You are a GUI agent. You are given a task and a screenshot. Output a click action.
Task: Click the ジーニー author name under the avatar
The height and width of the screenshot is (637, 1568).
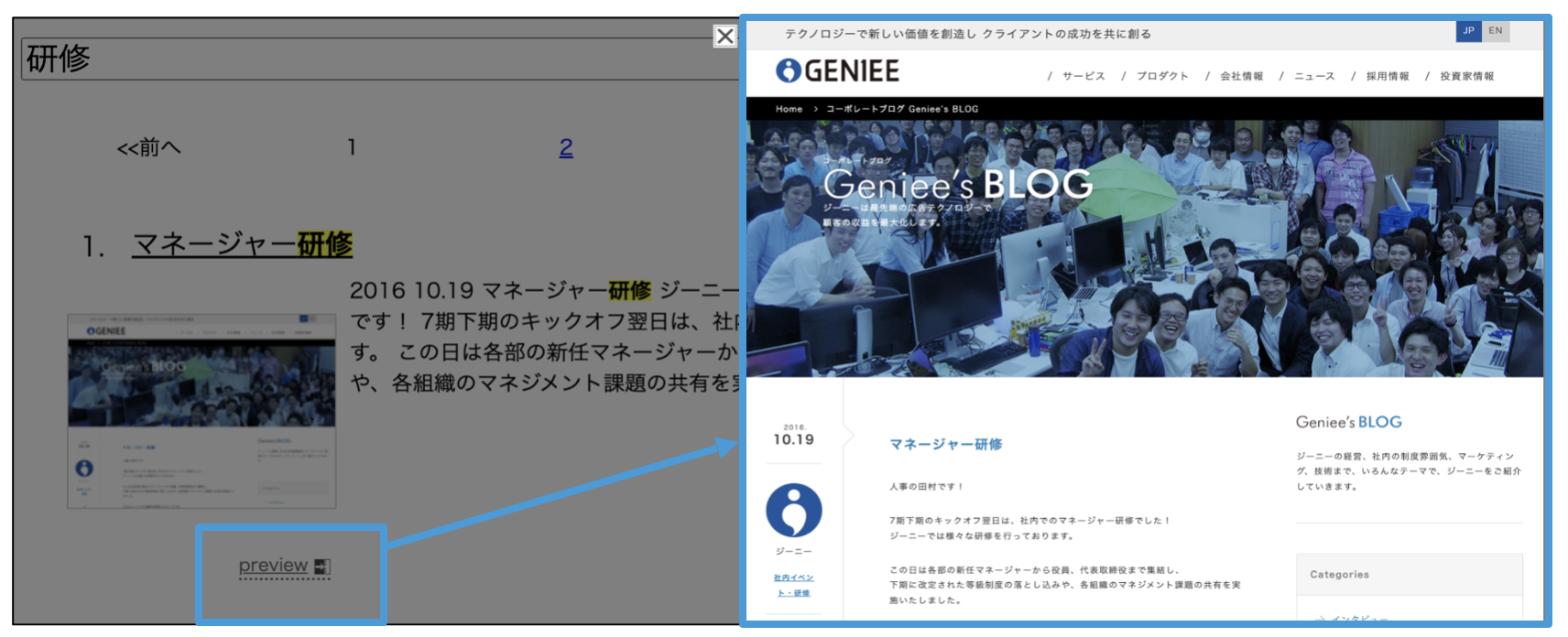pos(794,552)
